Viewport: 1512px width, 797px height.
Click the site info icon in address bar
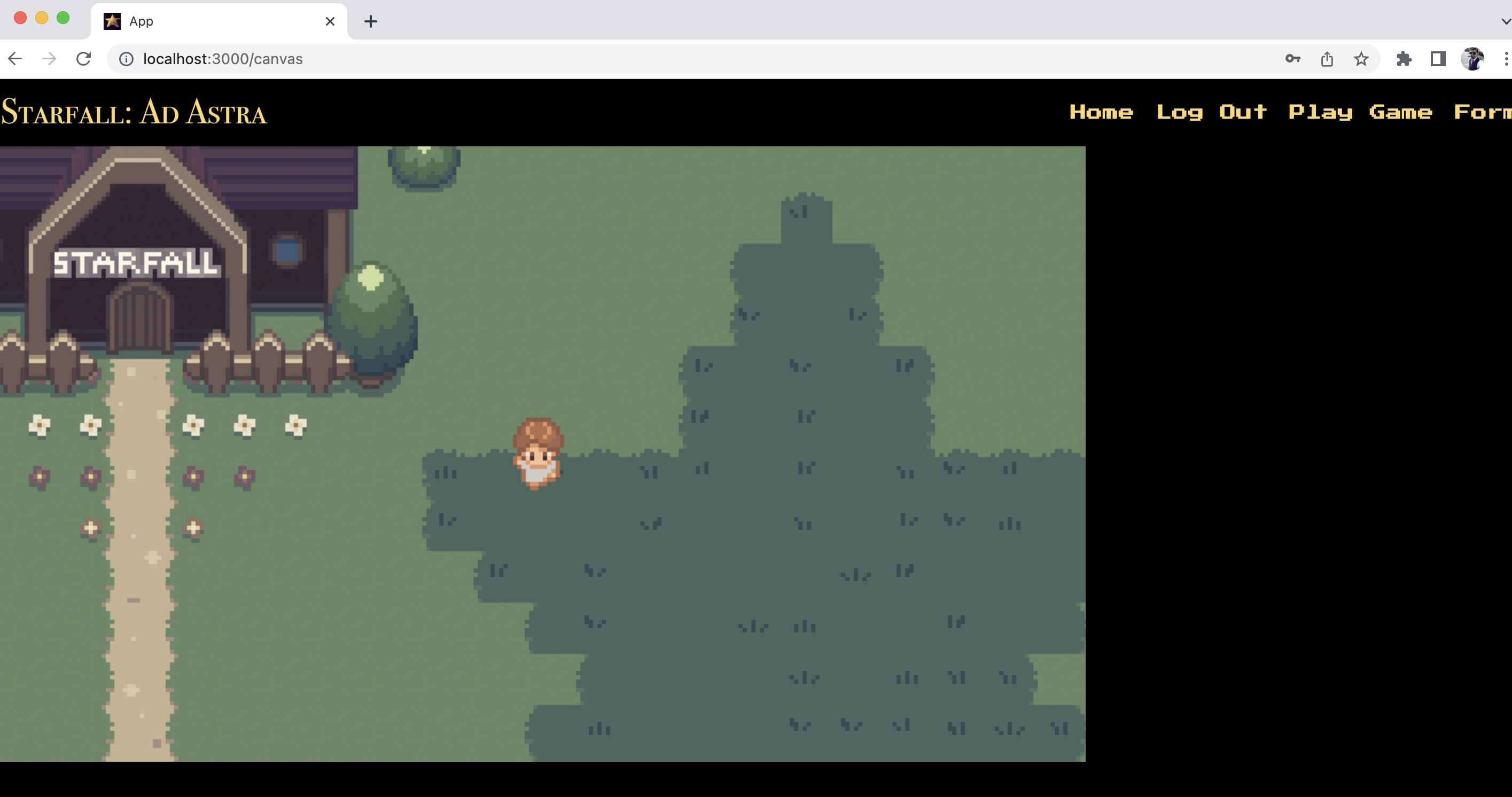tap(127, 59)
